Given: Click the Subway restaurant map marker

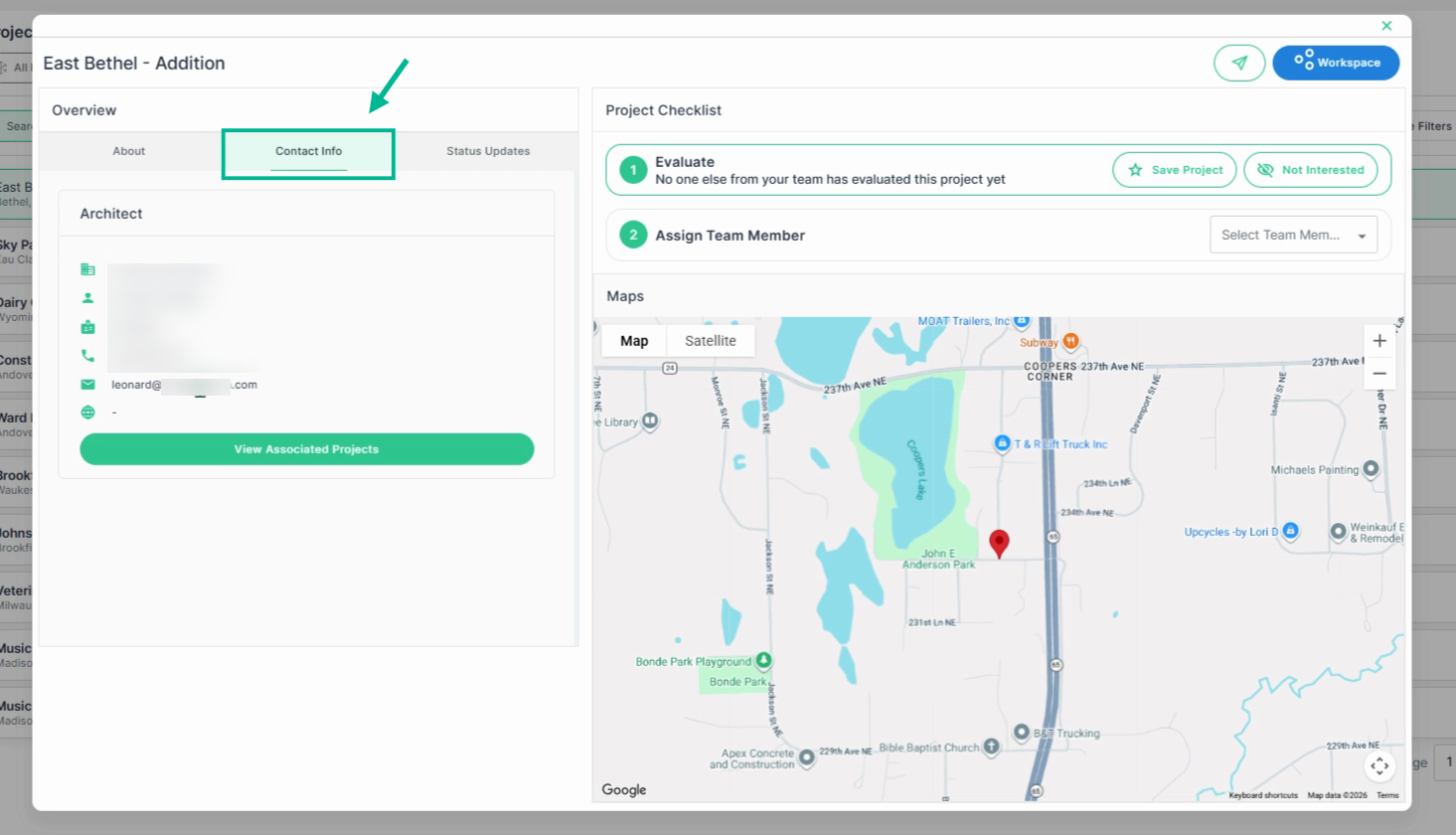Looking at the screenshot, I should click(x=1070, y=341).
